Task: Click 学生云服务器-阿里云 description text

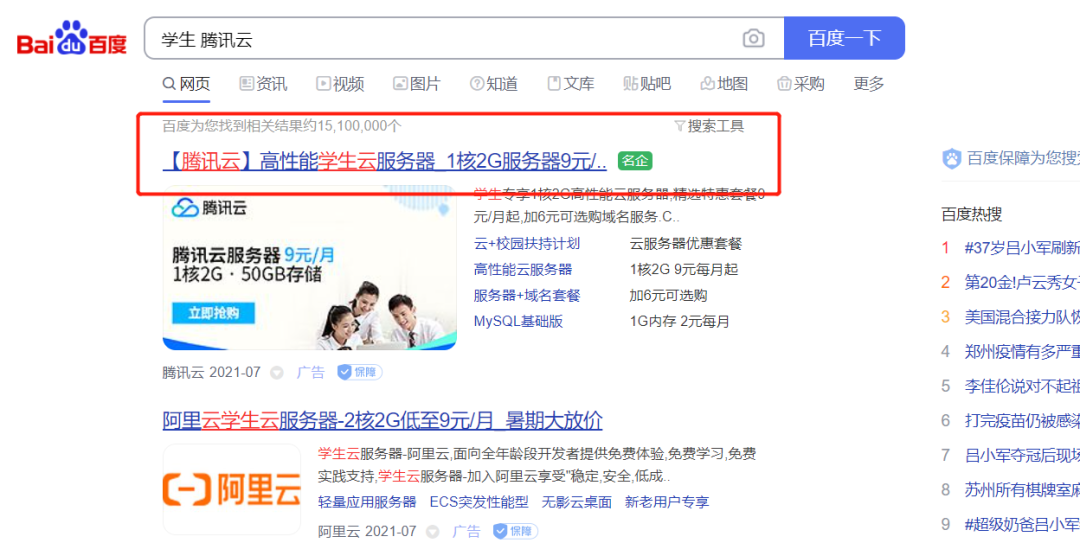Action: [x=537, y=464]
